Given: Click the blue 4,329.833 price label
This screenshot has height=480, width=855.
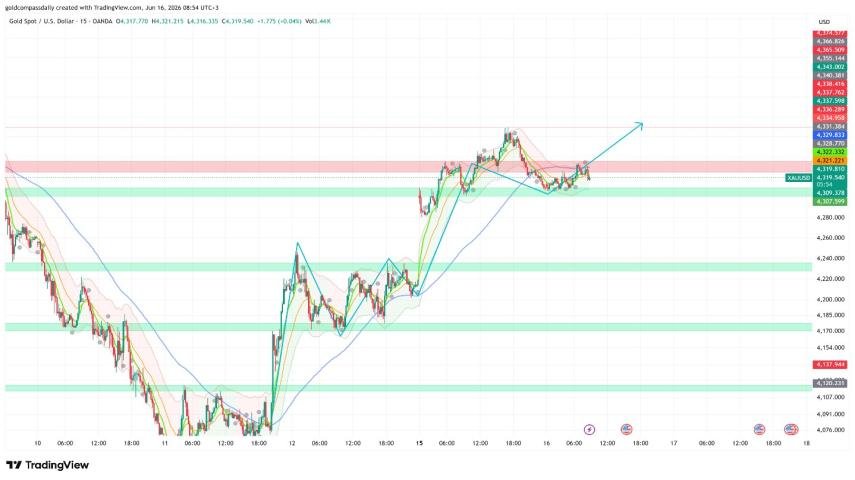Looking at the screenshot, I should pyautogui.click(x=830, y=135).
